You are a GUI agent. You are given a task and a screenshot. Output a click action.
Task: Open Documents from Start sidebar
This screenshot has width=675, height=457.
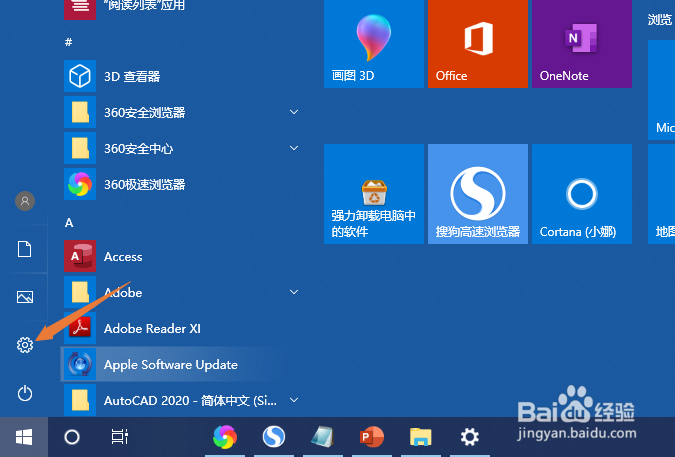click(25, 249)
